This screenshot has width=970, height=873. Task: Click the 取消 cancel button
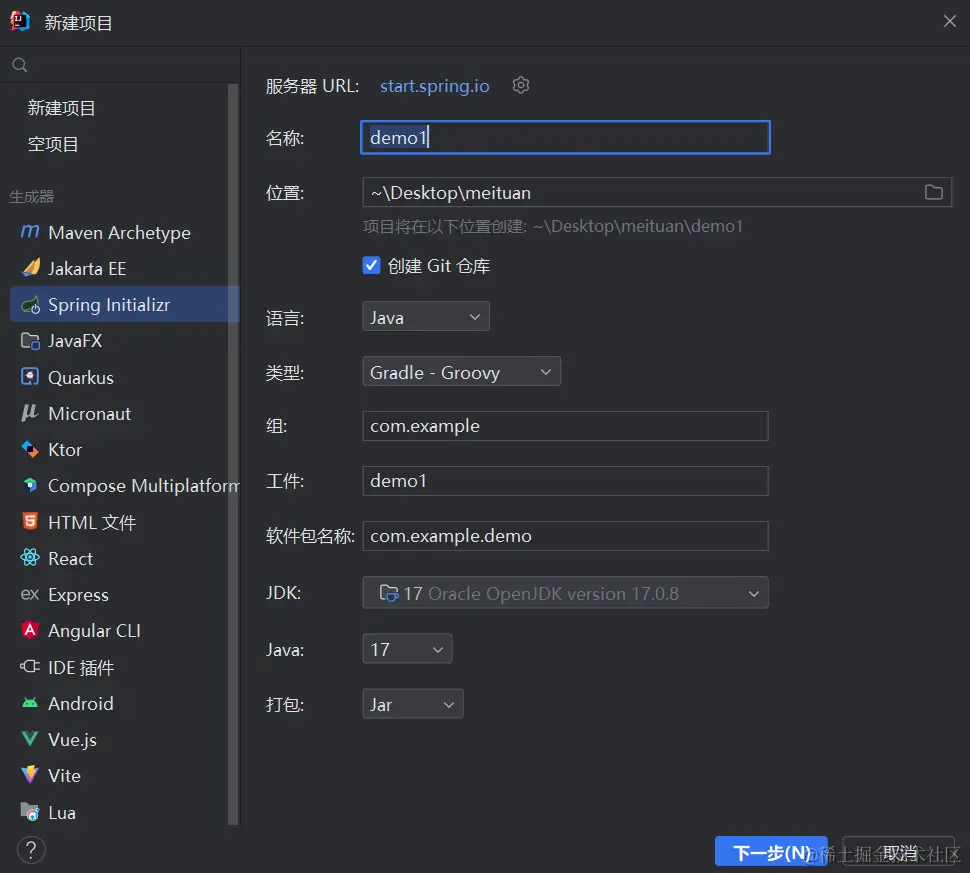899,853
